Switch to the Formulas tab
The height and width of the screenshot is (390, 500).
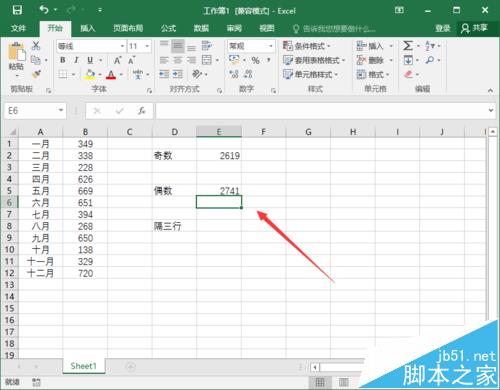point(168,28)
